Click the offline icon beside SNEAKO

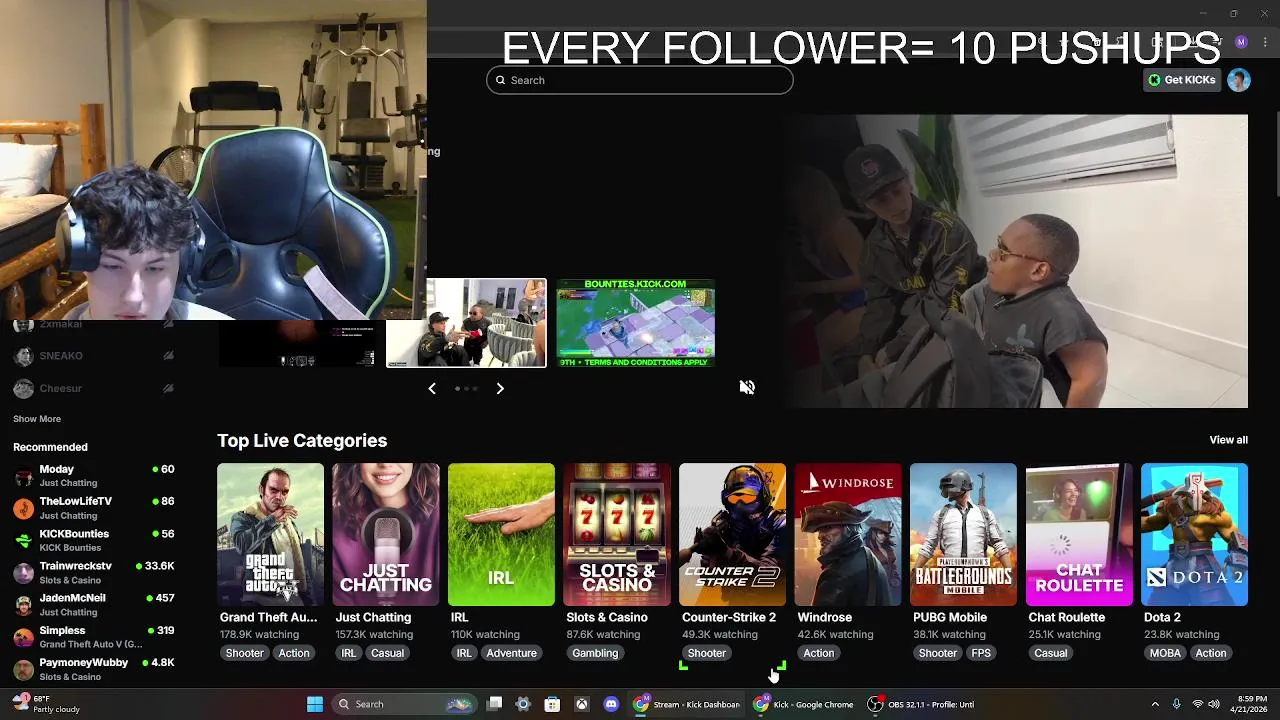168,356
